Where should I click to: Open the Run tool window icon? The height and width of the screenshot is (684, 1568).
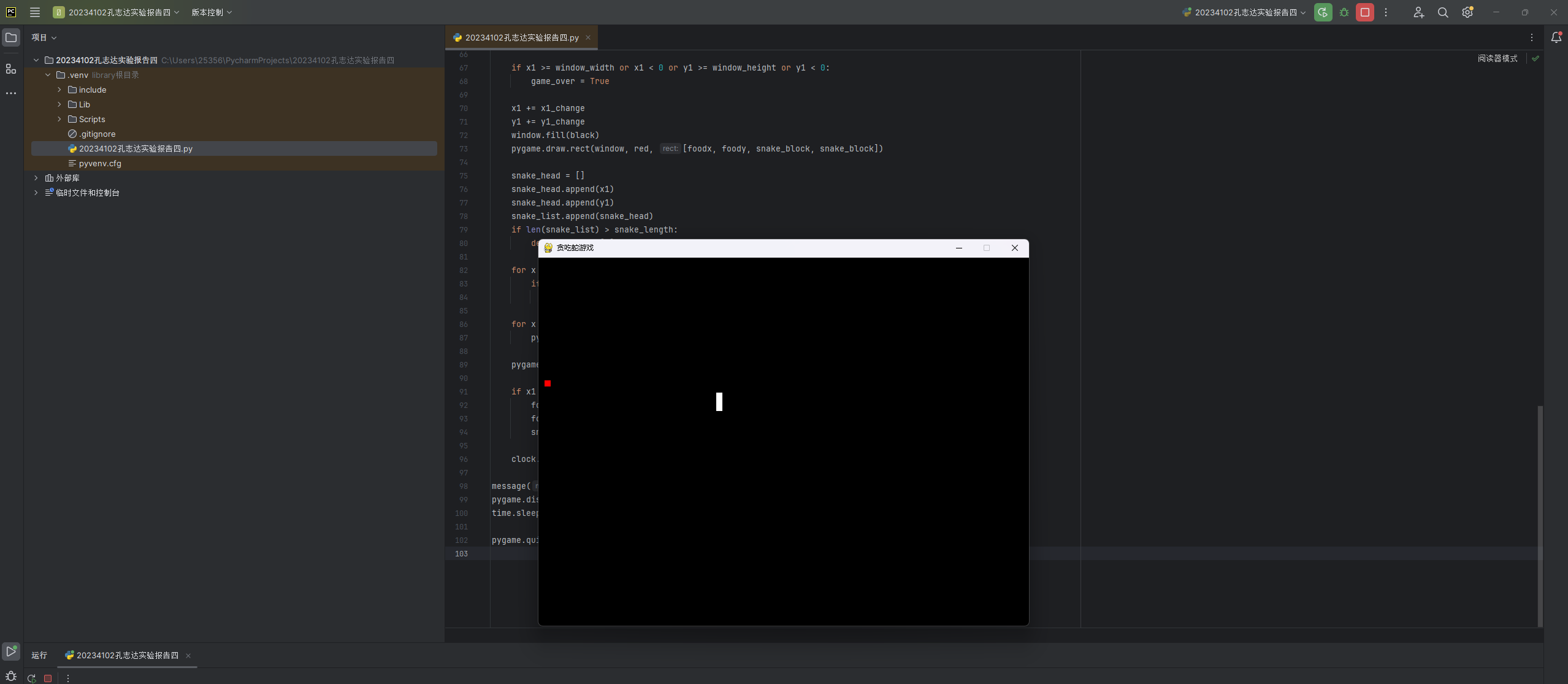[x=11, y=651]
